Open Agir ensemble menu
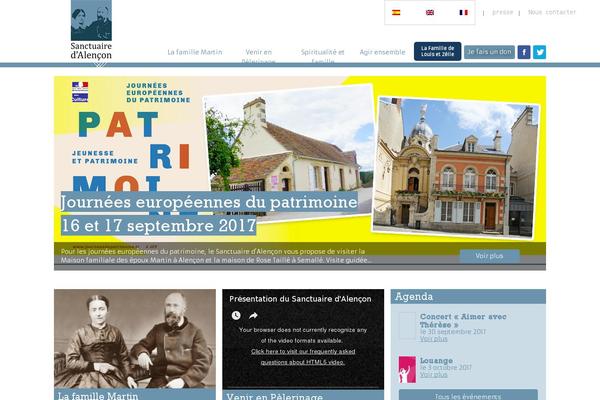Viewport: 600px width, 400px height. [x=382, y=52]
